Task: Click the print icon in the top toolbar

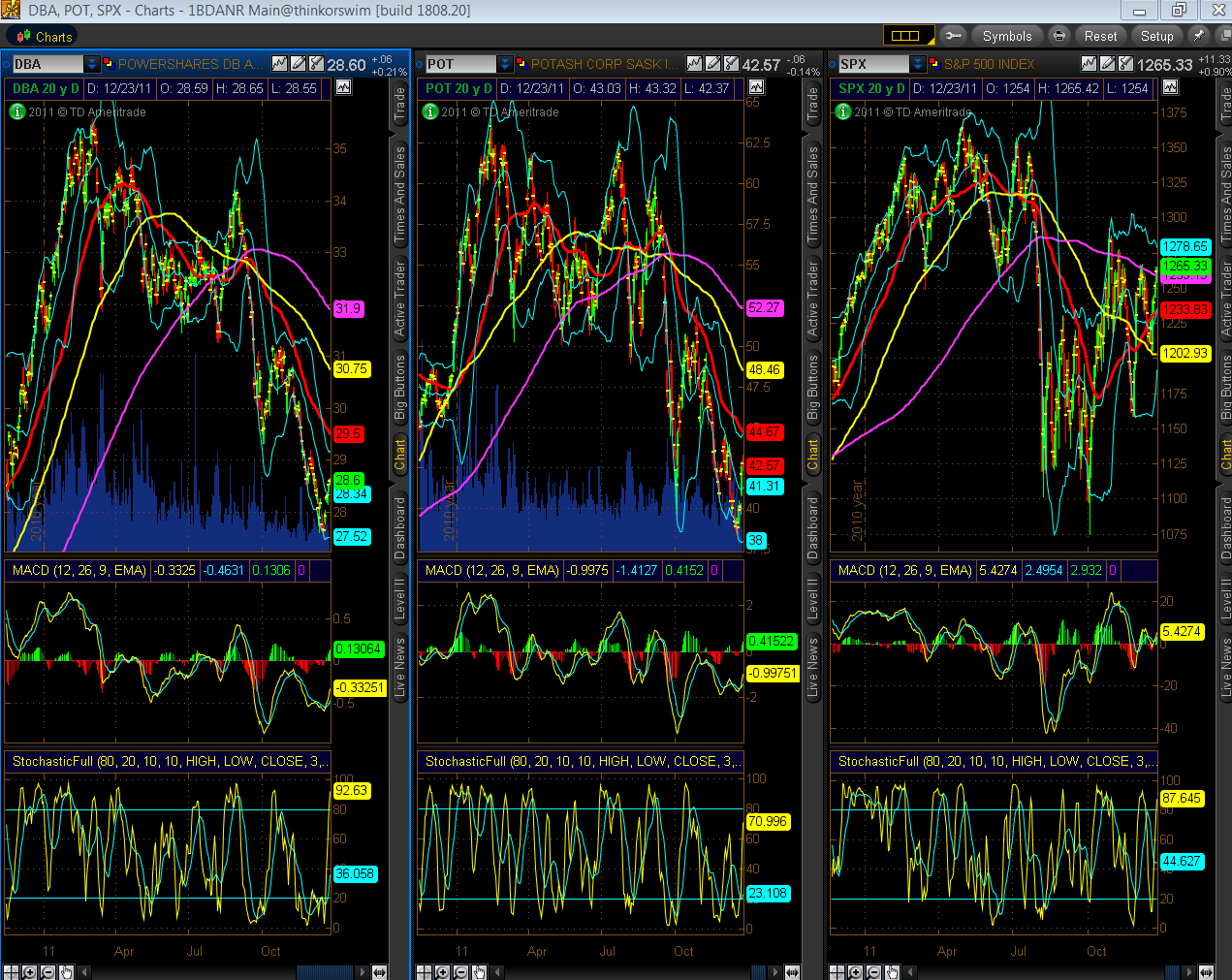Action: tap(1058, 36)
